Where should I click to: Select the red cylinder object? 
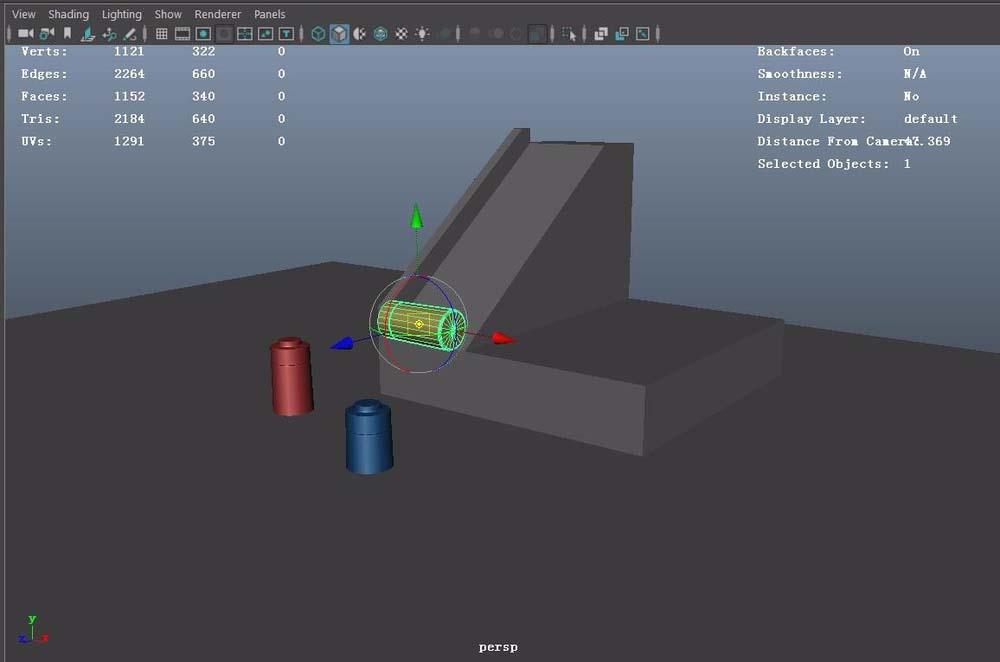point(291,377)
